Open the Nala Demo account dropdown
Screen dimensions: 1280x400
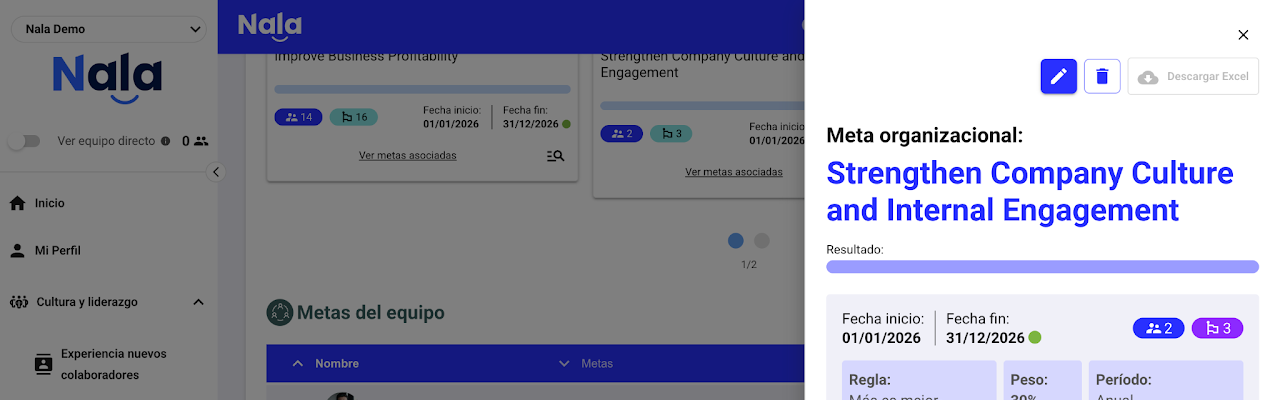click(x=108, y=30)
